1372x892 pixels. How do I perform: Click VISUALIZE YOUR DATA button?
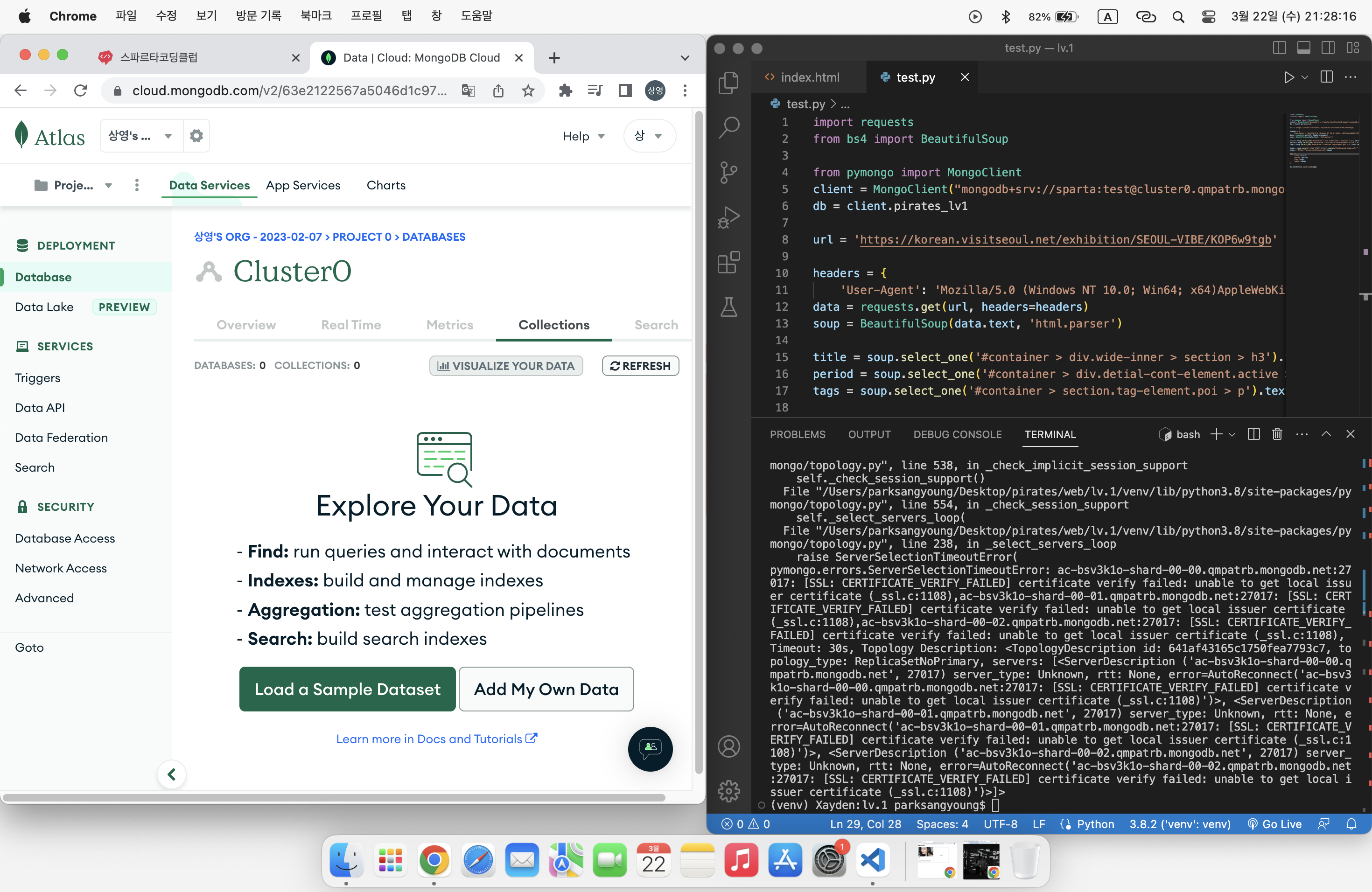coord(505,366)
